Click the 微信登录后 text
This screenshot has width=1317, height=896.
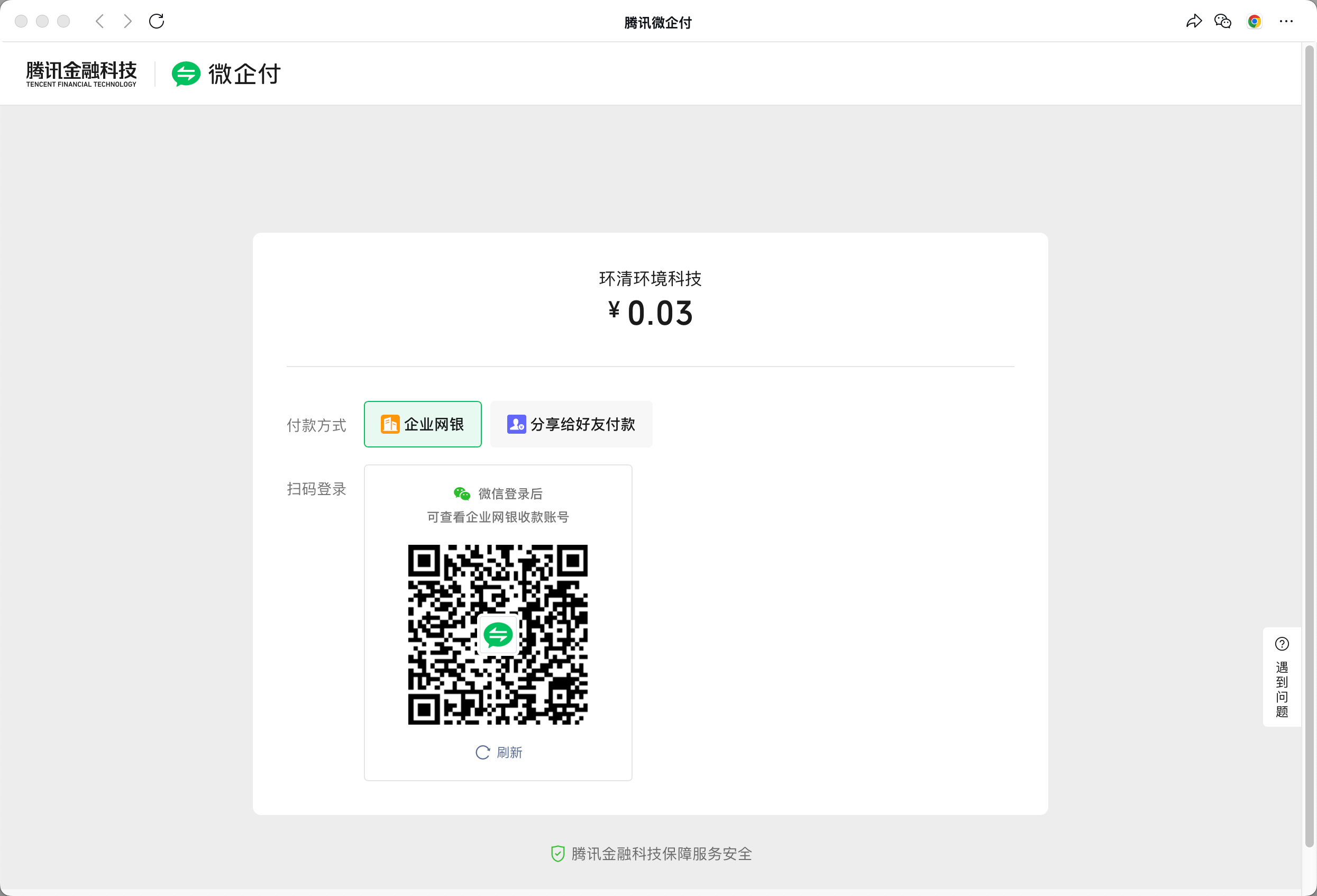tap(510, 494)
